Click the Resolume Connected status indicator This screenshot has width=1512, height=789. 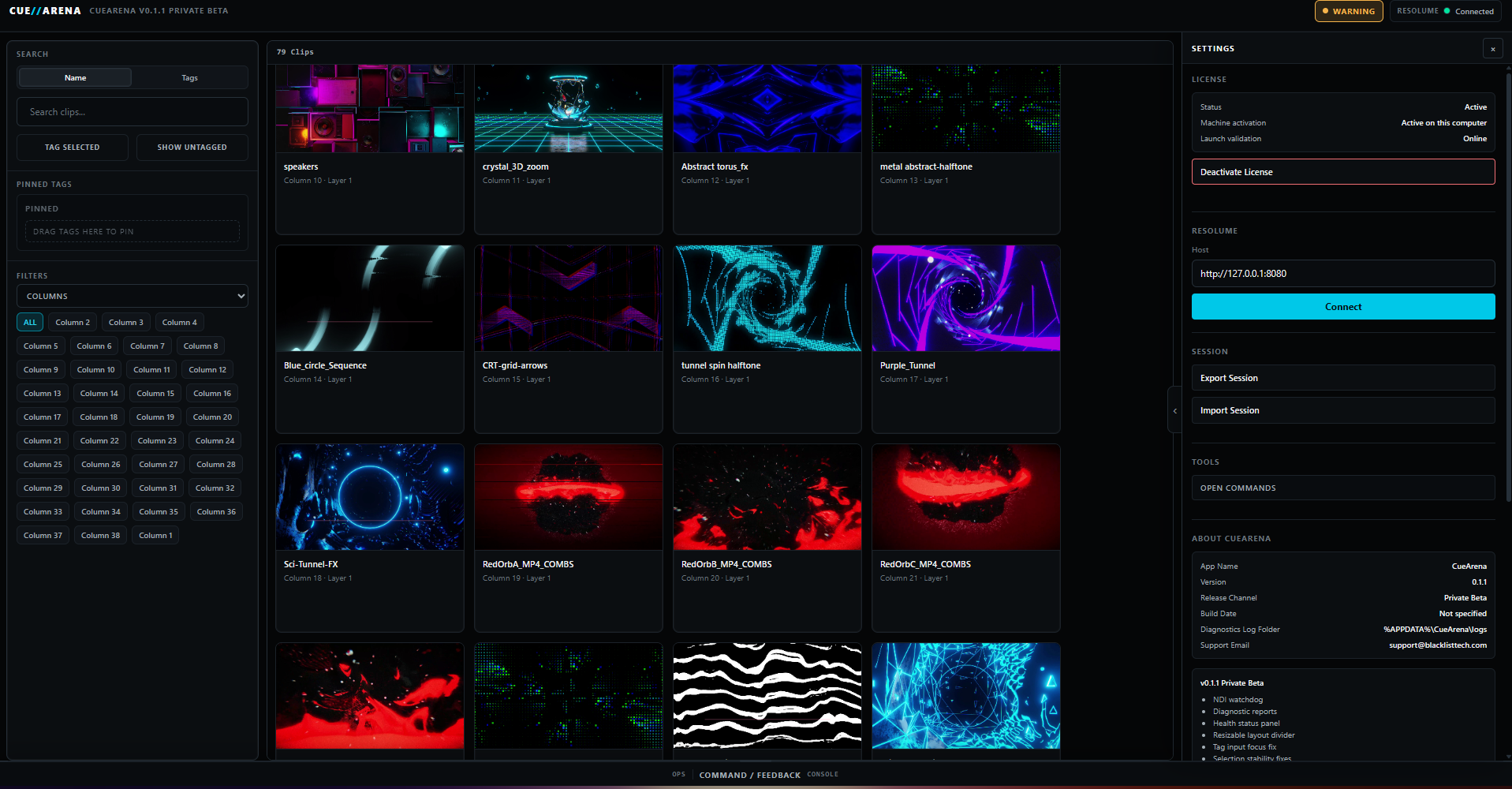1445,11
